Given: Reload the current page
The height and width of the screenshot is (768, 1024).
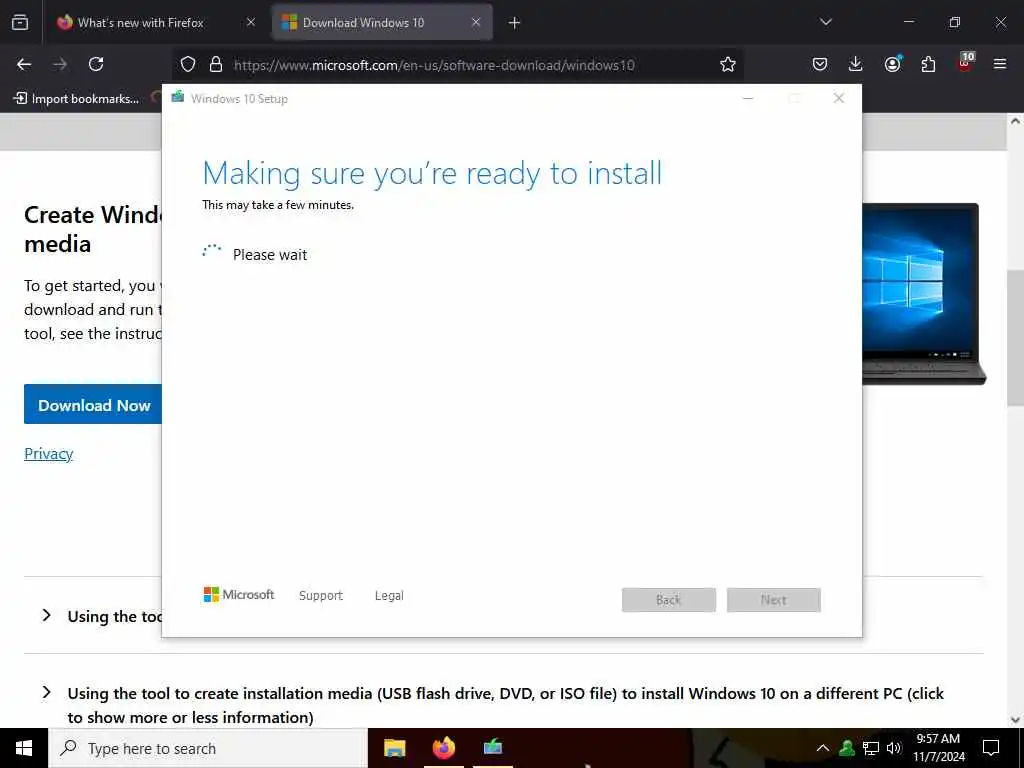Looking at the screenshot, I should [x=96, y=64].
